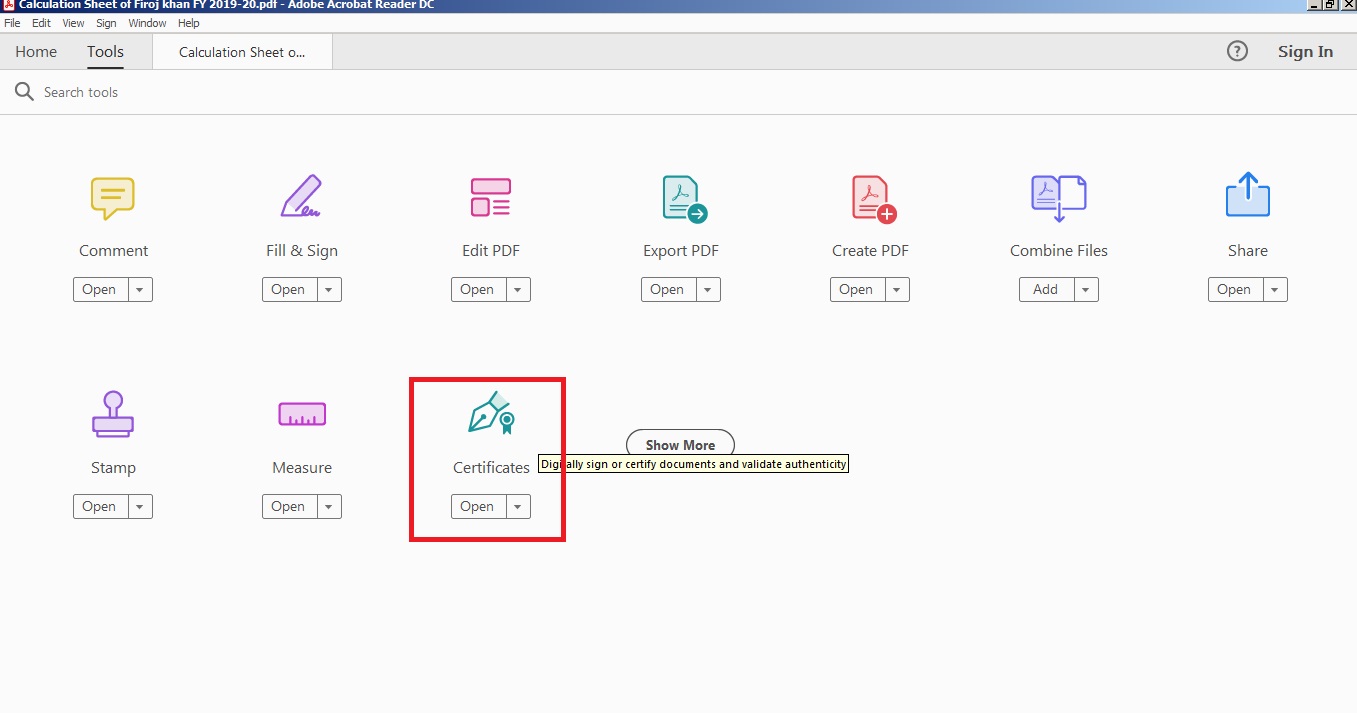Switch to the Home tab

click(x=36, y=51)
